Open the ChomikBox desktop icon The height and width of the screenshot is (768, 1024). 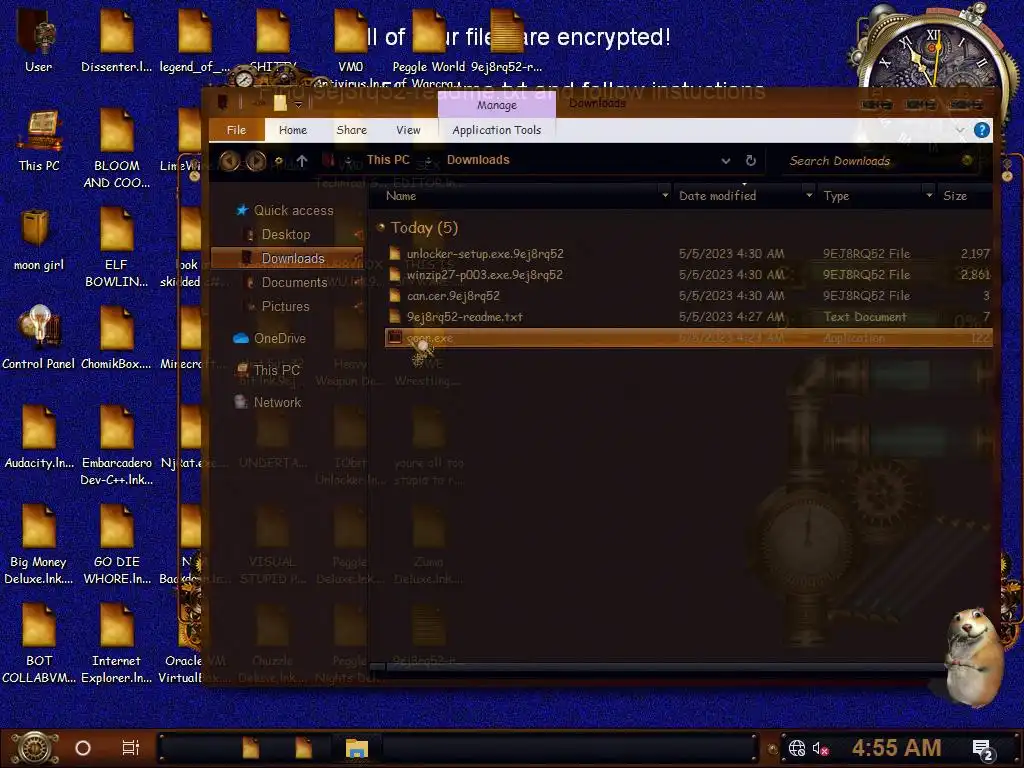(116, 339)
